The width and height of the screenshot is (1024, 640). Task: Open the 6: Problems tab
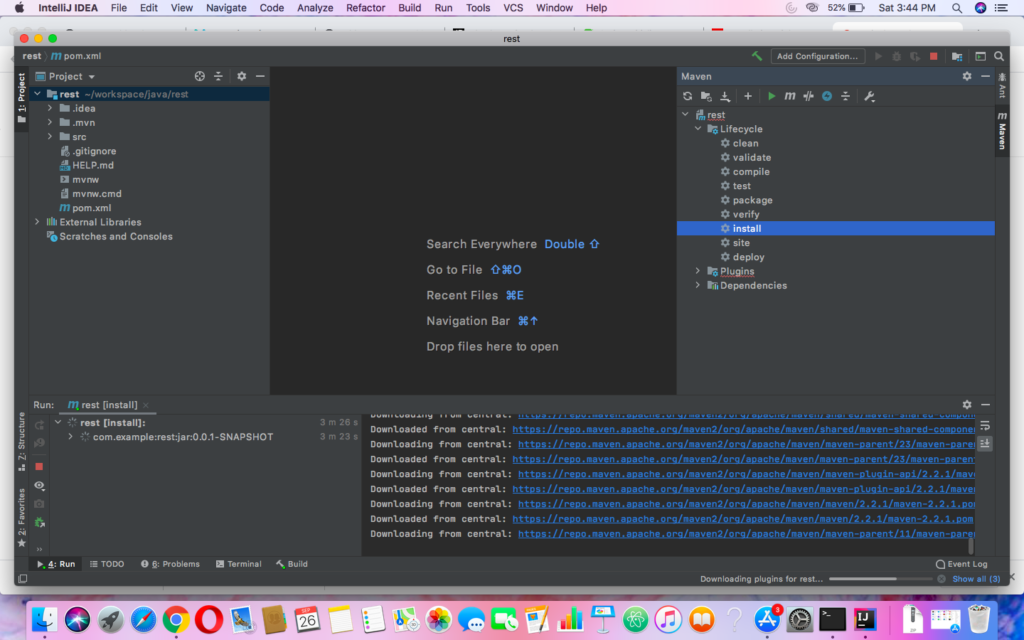click(x=170, y=564)
